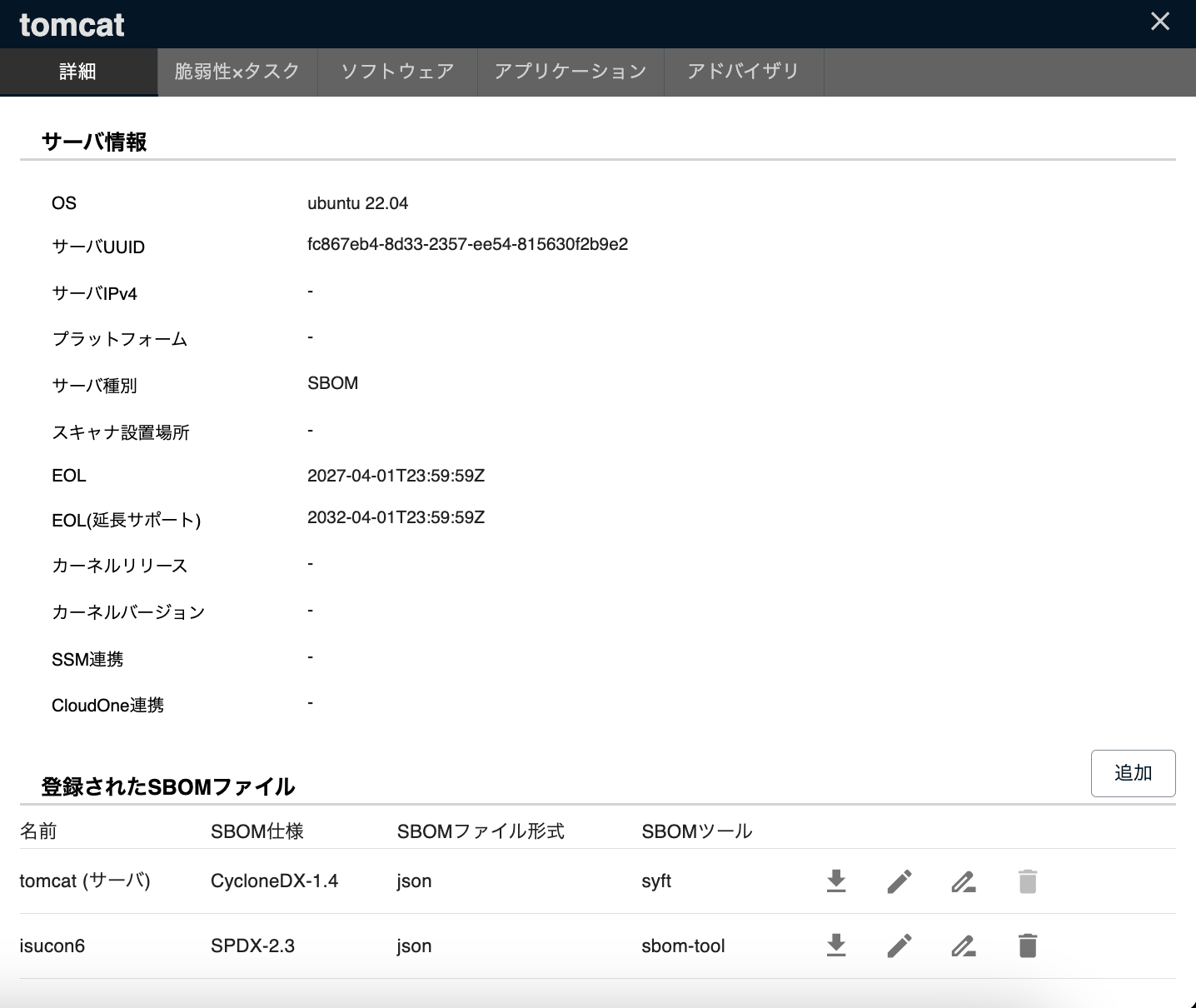Close the tomcat dialog with the X
Screen dimensions: 1196x1008
pos(1160,22)
